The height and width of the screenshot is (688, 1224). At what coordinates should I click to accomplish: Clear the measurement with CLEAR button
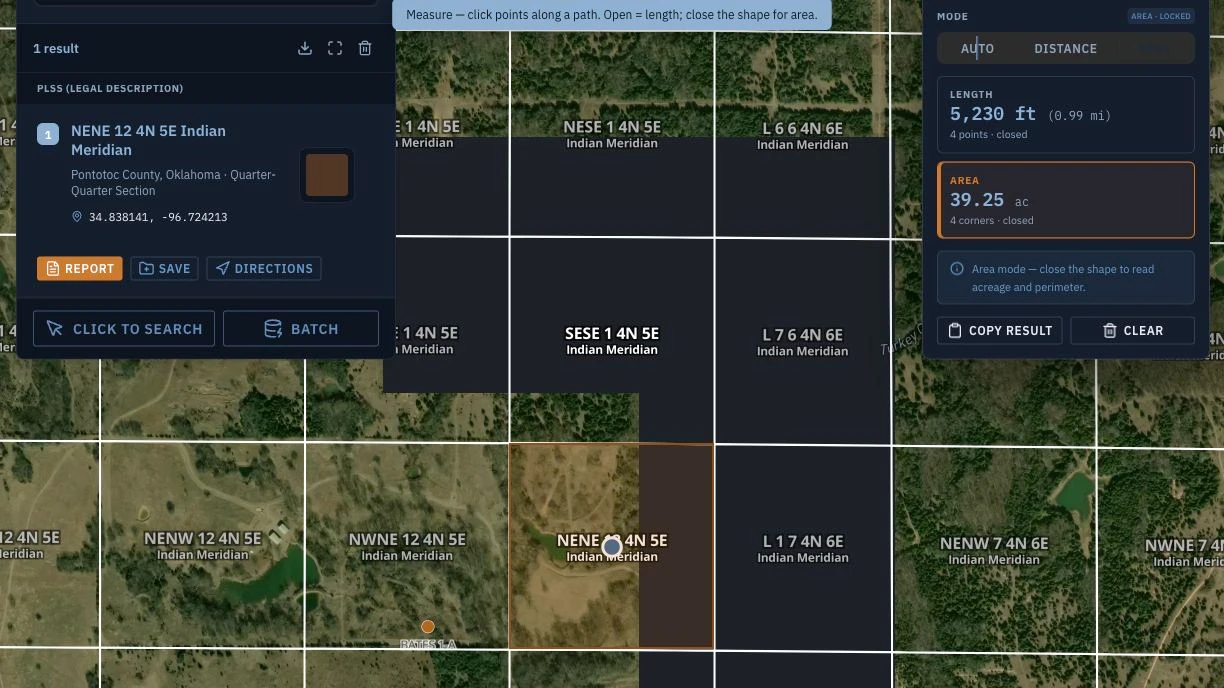1132,330
